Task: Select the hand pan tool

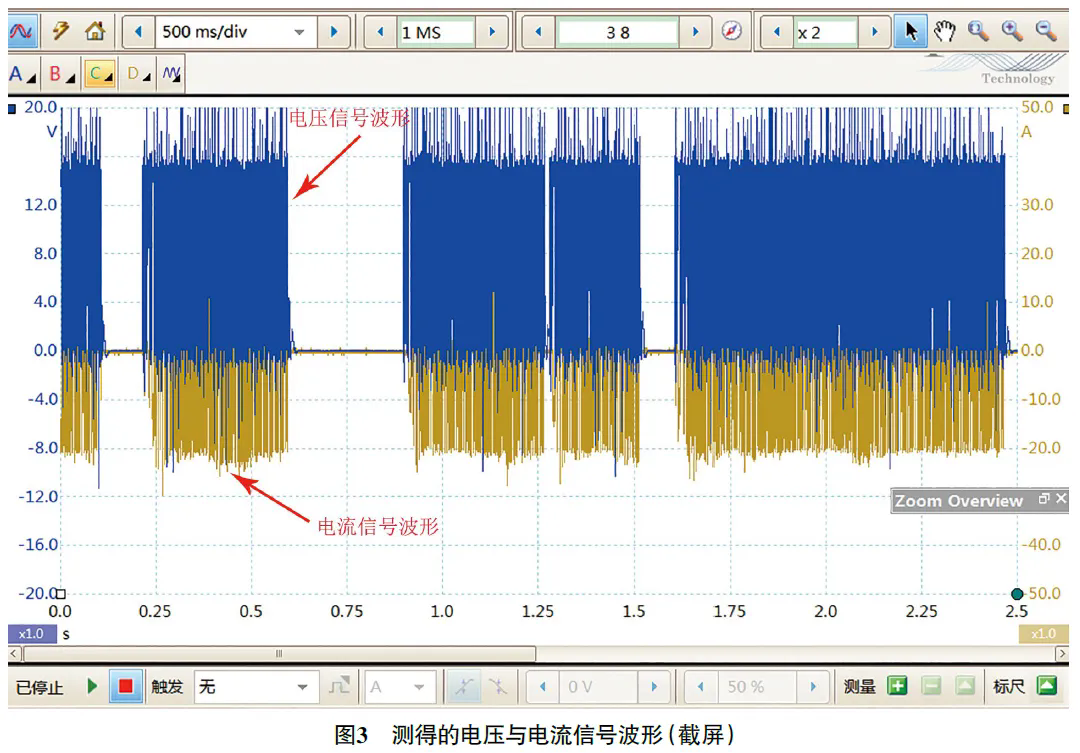Action: pos(944,31)
